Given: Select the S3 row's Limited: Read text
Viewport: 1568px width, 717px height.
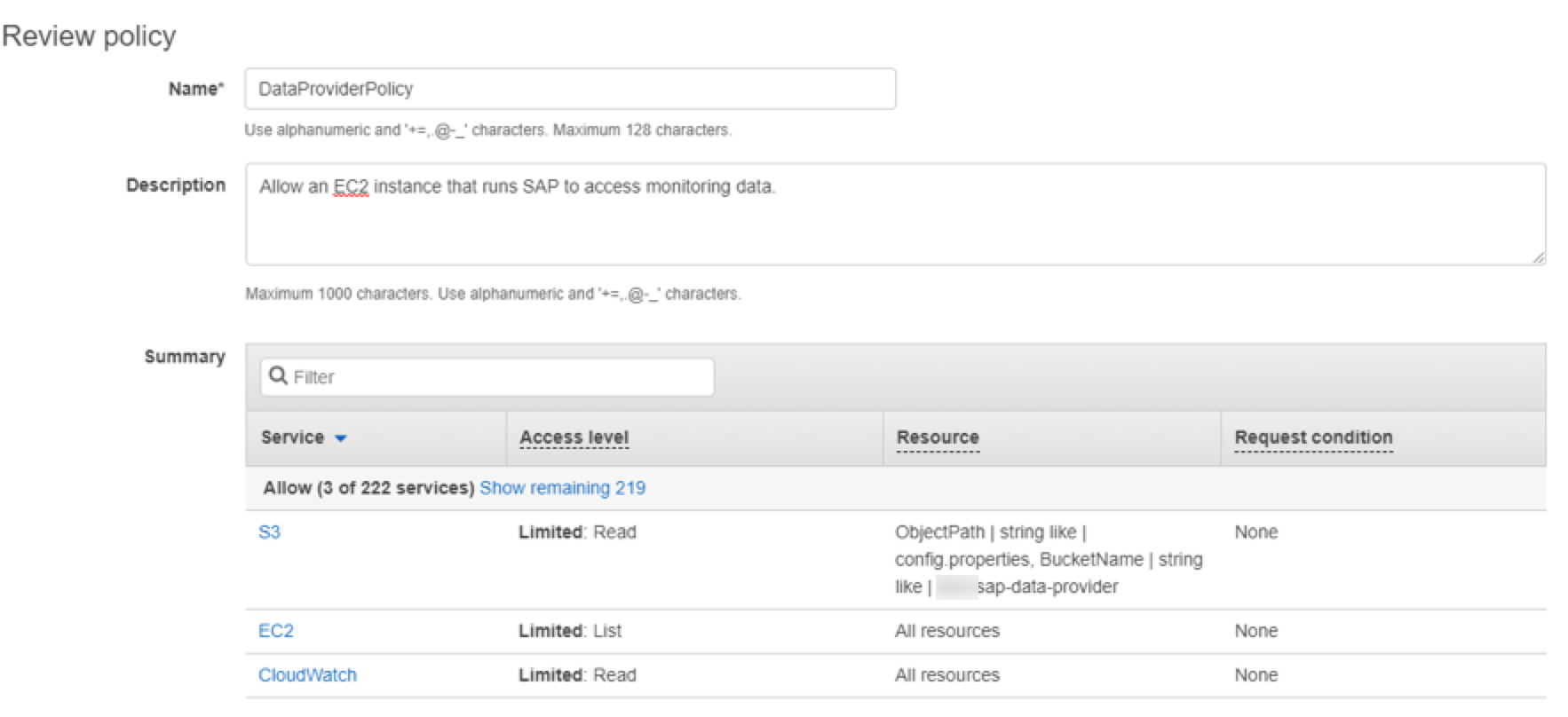Looking at the screenshot, I should click(x=577, y=532).
